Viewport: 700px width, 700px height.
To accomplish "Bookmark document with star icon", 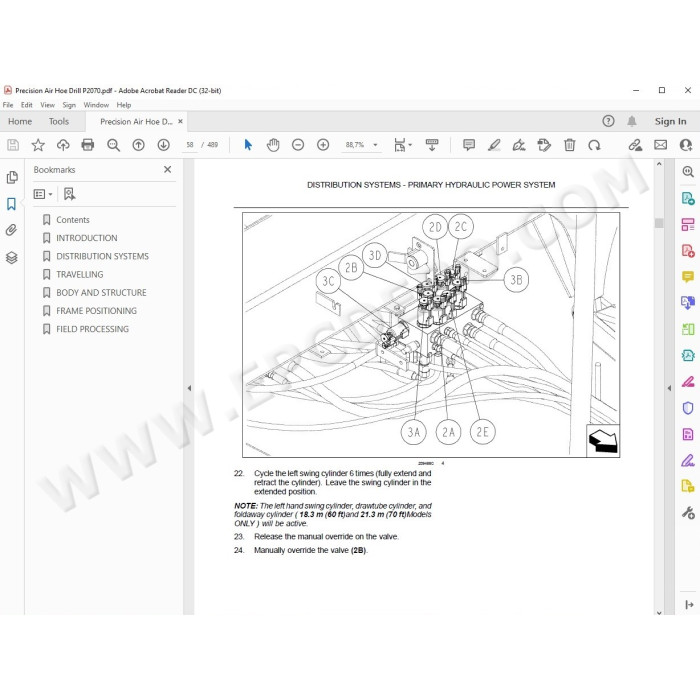I will 38,145.
